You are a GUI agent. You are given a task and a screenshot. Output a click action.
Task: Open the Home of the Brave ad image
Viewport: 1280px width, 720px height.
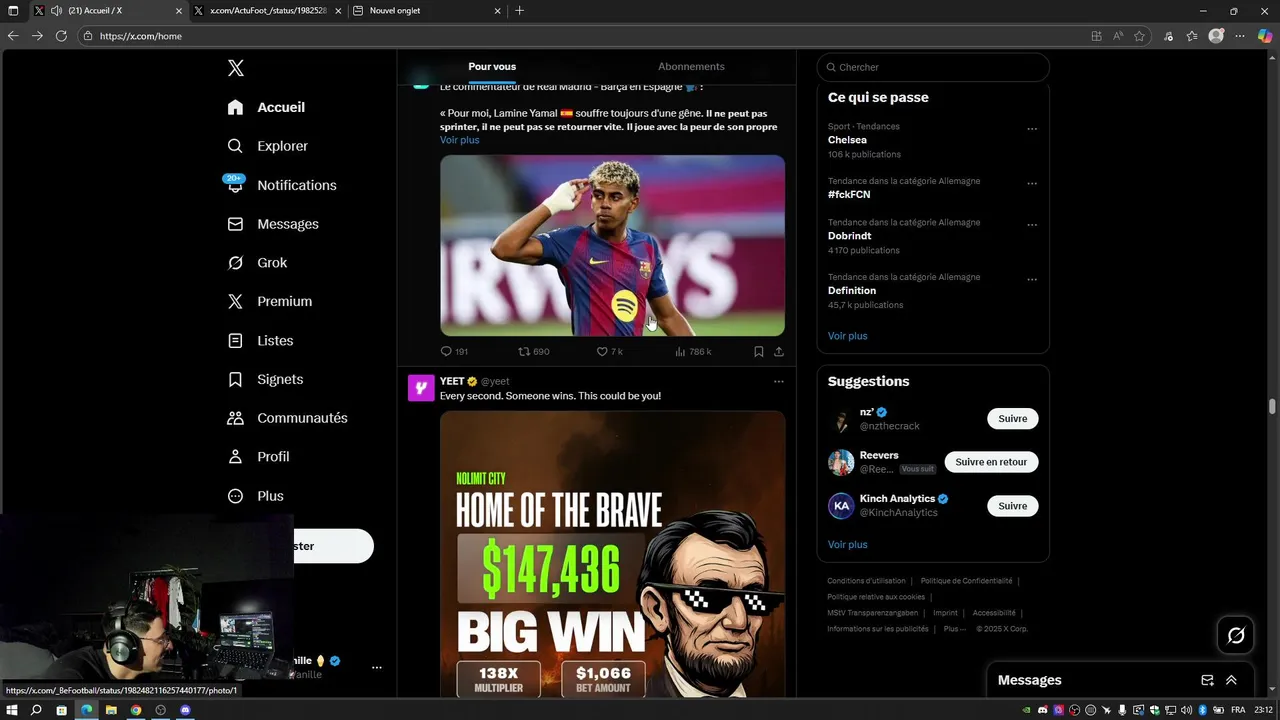612,555
